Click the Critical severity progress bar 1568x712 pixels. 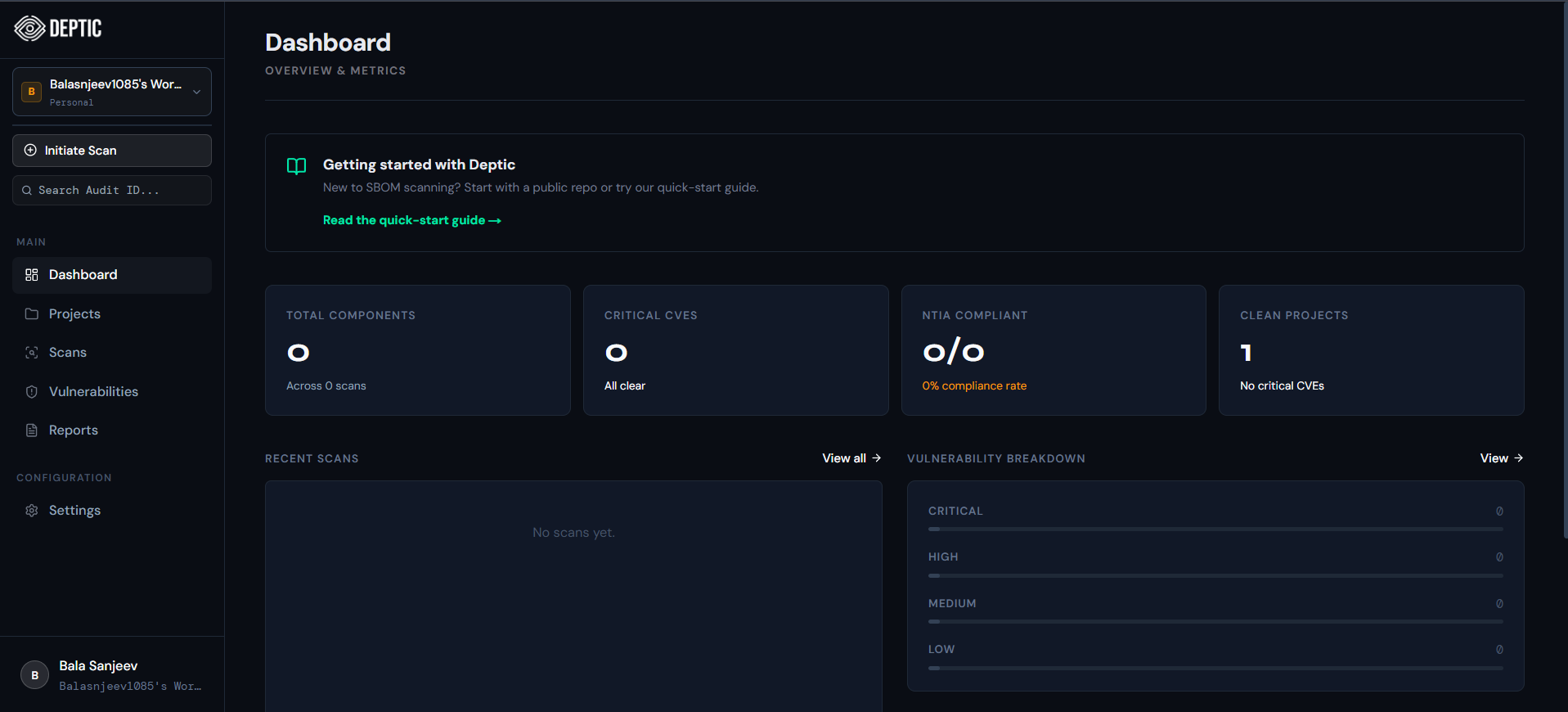tap(1215, 529)
